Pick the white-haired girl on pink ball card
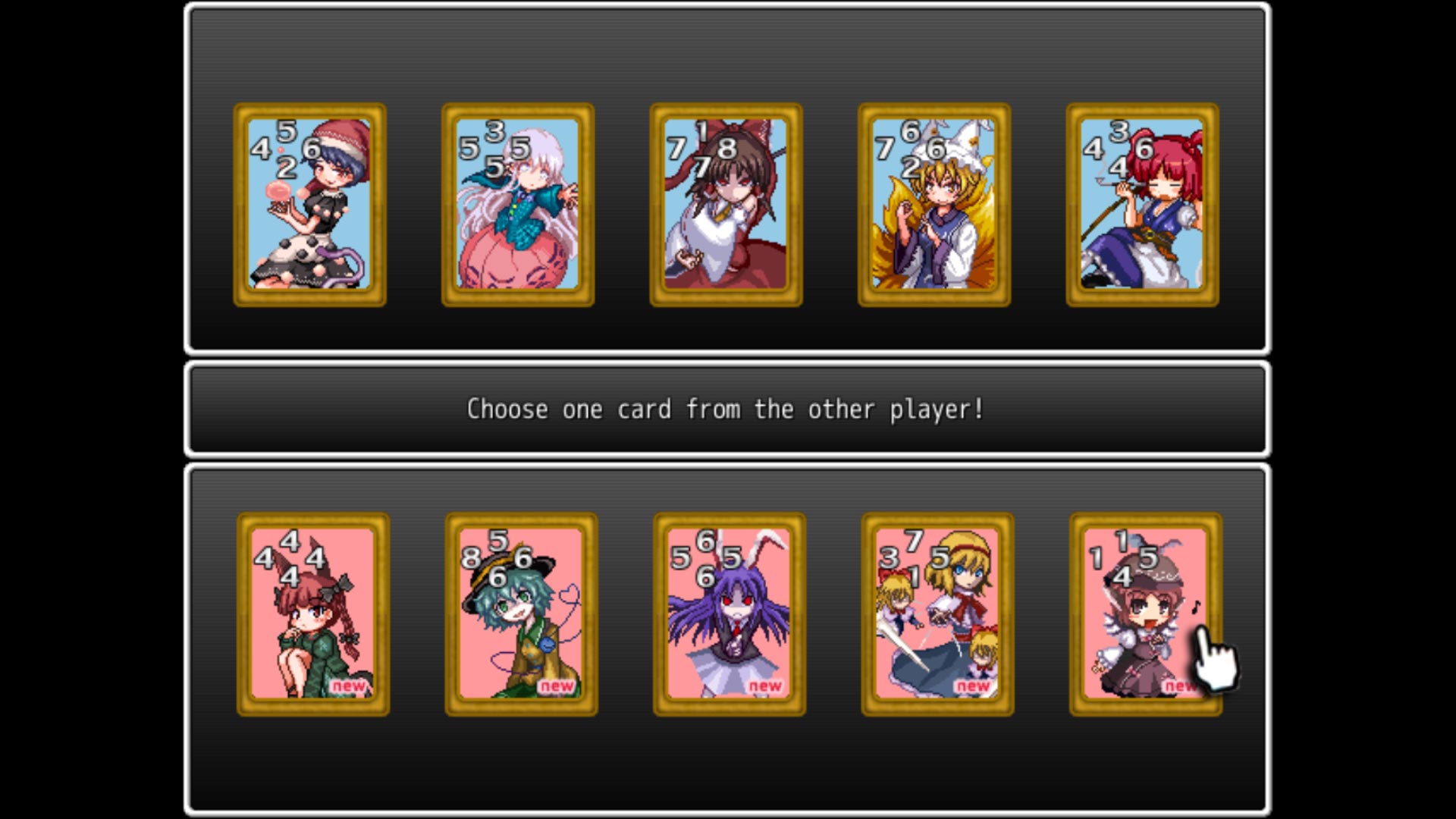The height and width of the screenshot is (819, 1456). 518,205
